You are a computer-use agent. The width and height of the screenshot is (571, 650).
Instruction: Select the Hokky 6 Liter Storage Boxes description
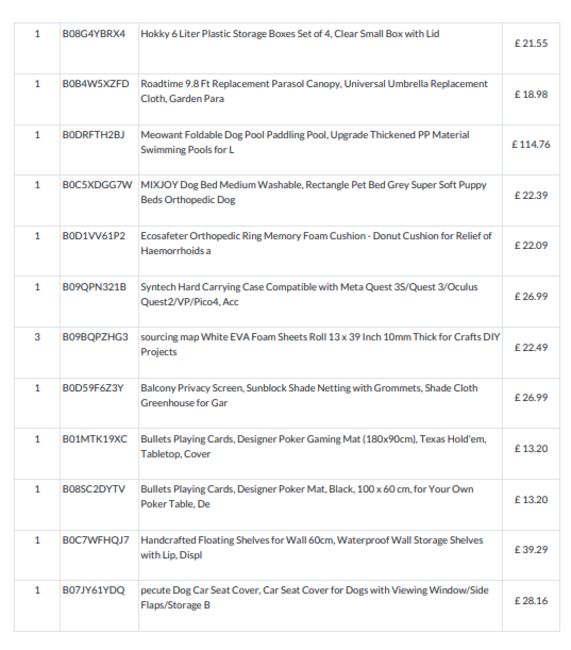290,34
